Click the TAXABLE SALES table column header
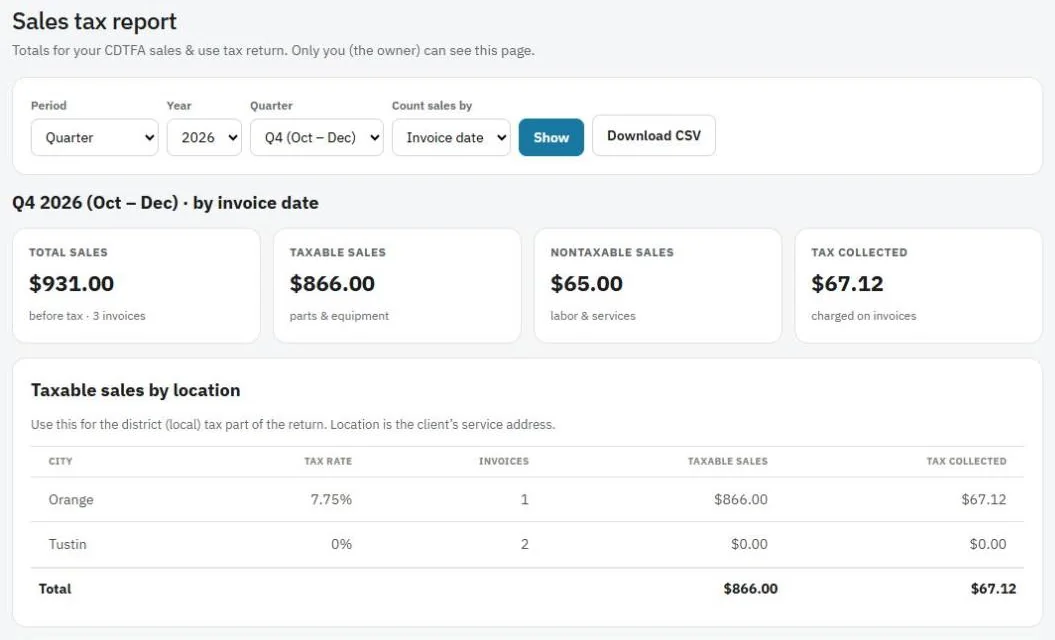1055x640 pixels. [x=727, y=461]
